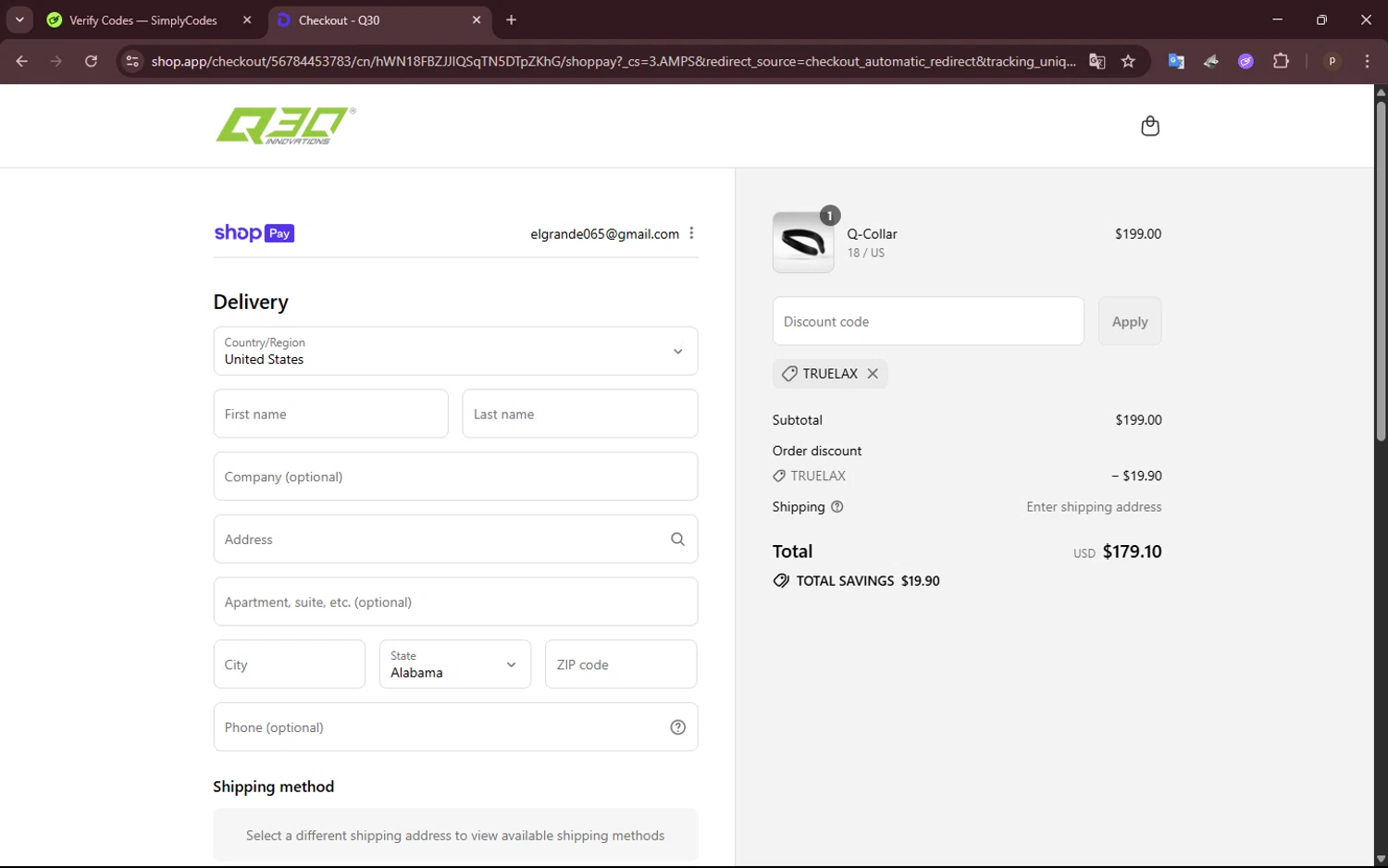Click the Open extension icon with bird shape
The width and height of the screenshot is (1388, 868).
(x=1211, y=61)
